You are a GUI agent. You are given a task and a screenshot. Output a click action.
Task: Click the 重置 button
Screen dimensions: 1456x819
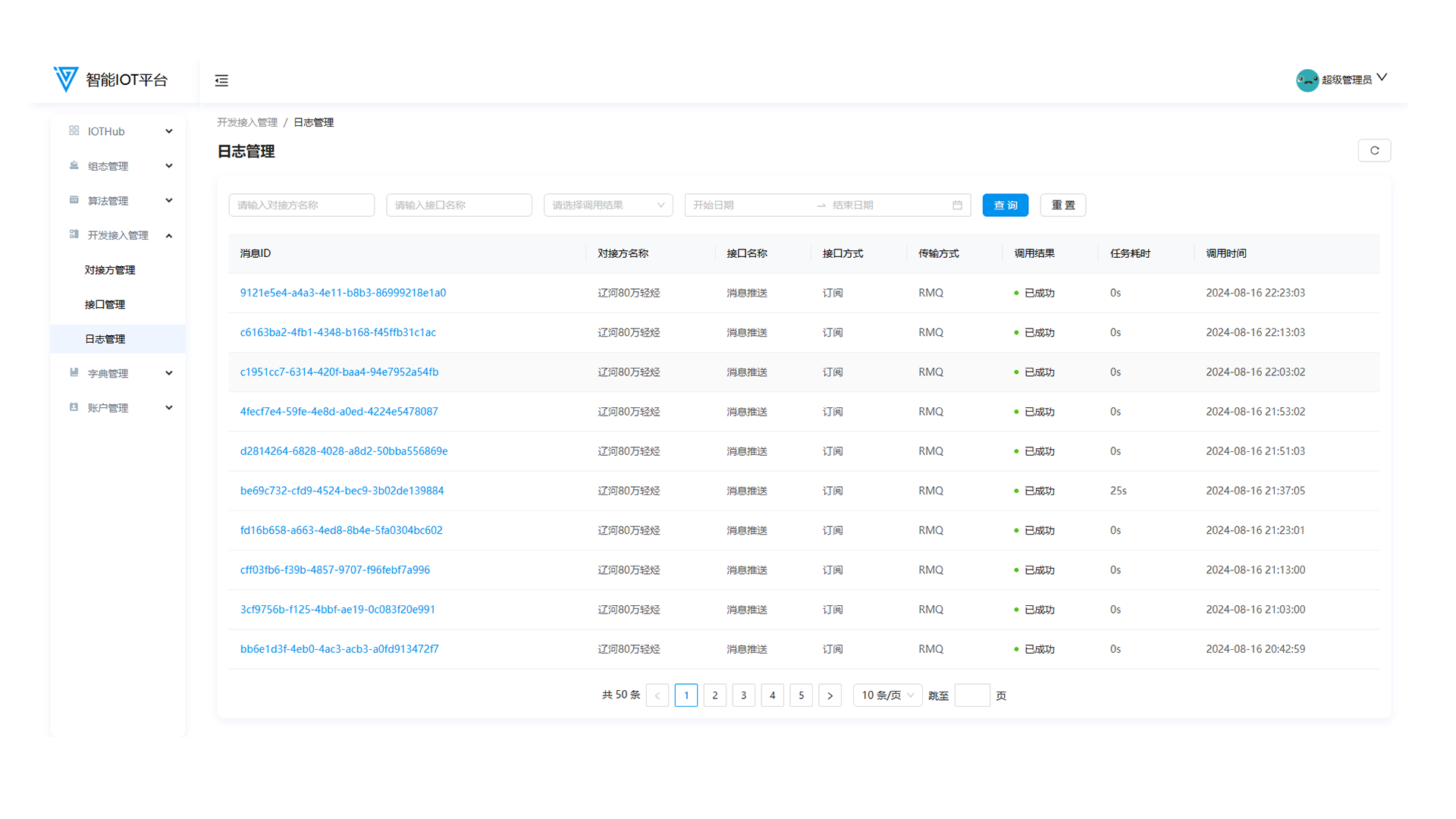1062,206
